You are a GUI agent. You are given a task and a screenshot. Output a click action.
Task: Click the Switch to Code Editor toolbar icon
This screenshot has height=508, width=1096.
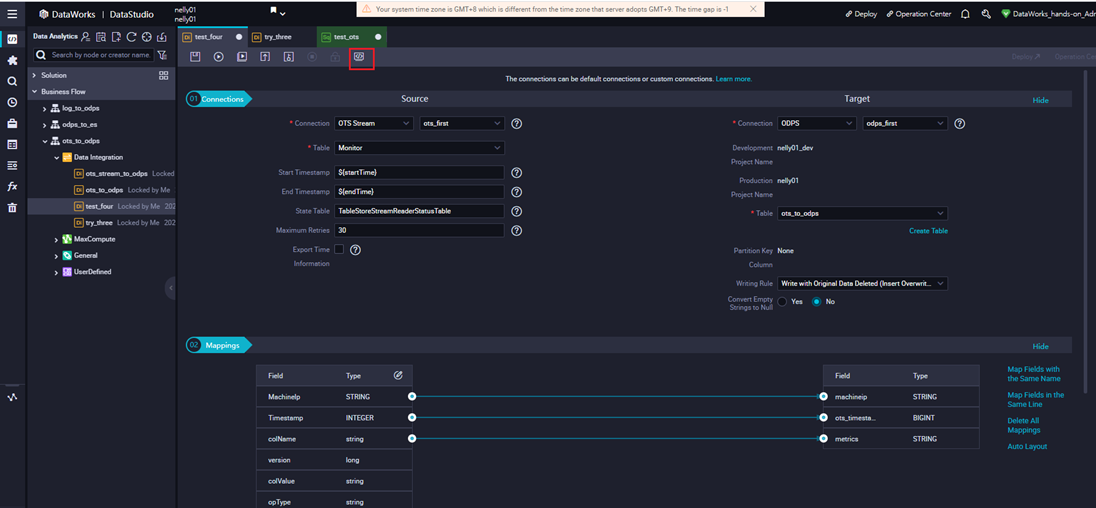(359, 57)
